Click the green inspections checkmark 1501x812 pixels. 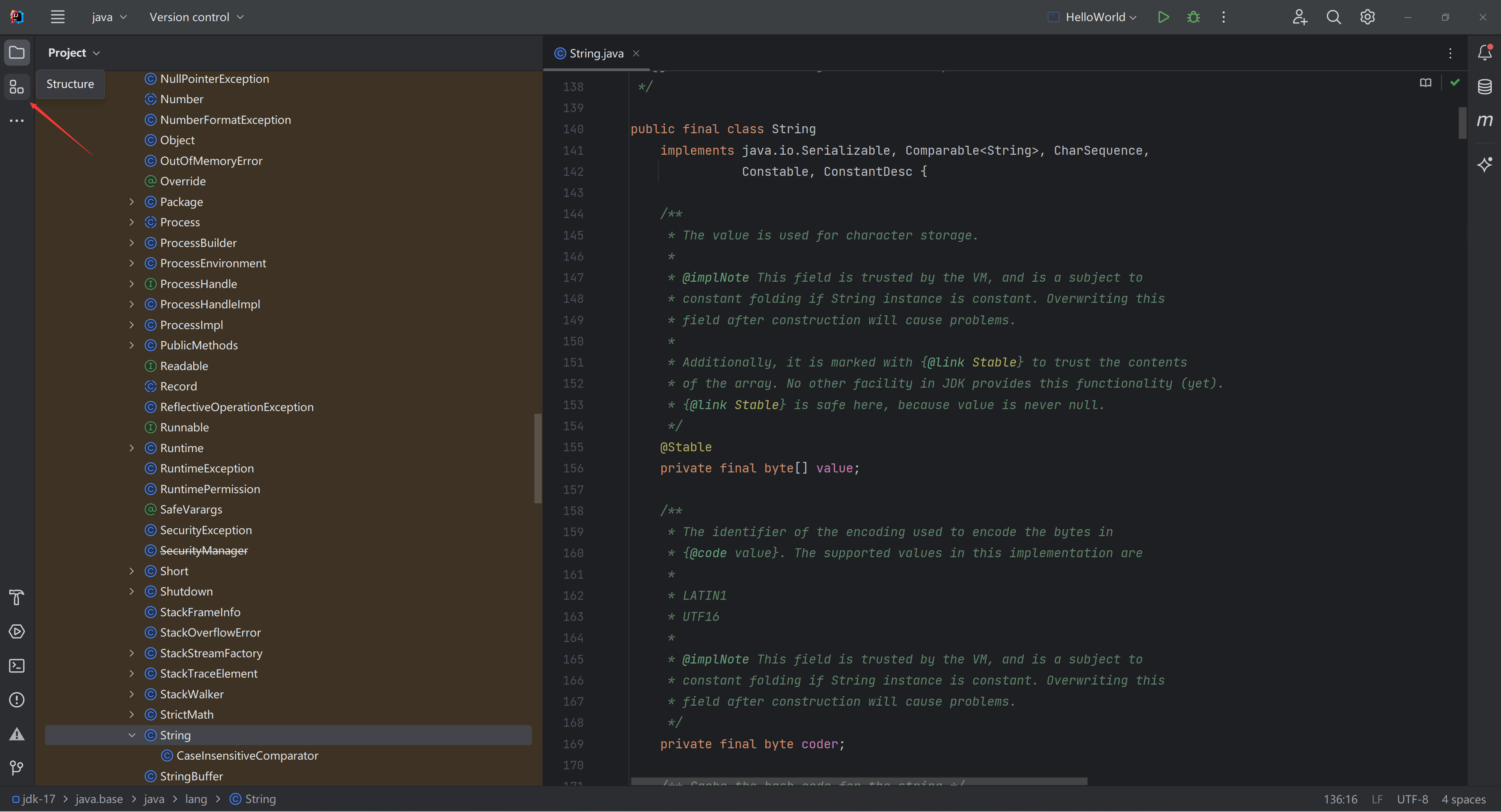(x=1455, y=82)
